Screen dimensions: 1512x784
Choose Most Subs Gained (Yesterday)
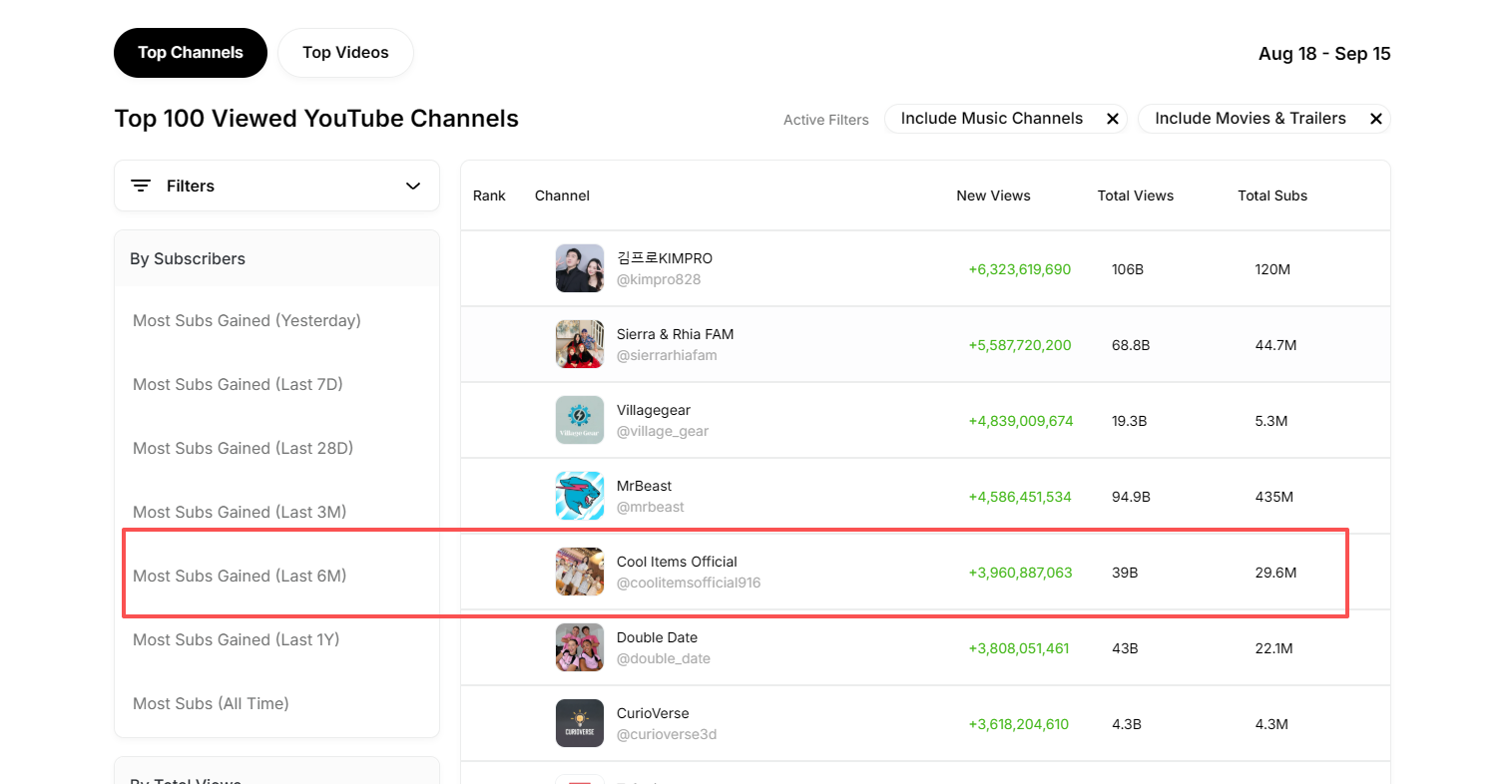[247, 321]
